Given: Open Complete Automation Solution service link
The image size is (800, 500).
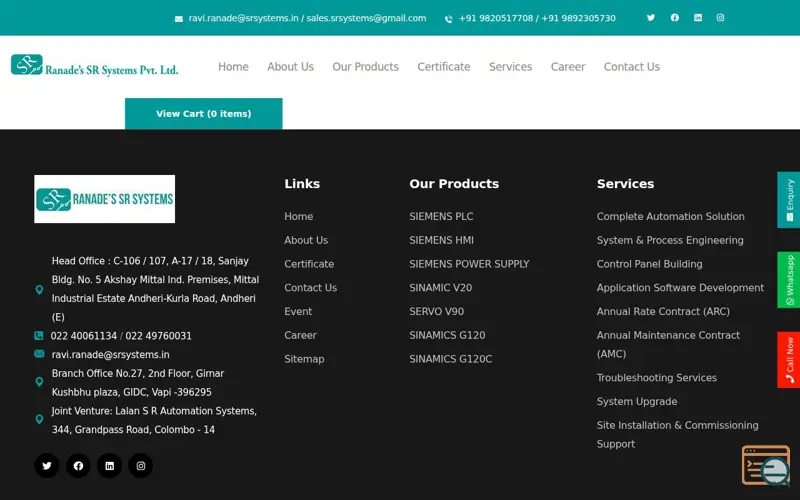Looking at the screenshot, I should (x=670, y=216).
